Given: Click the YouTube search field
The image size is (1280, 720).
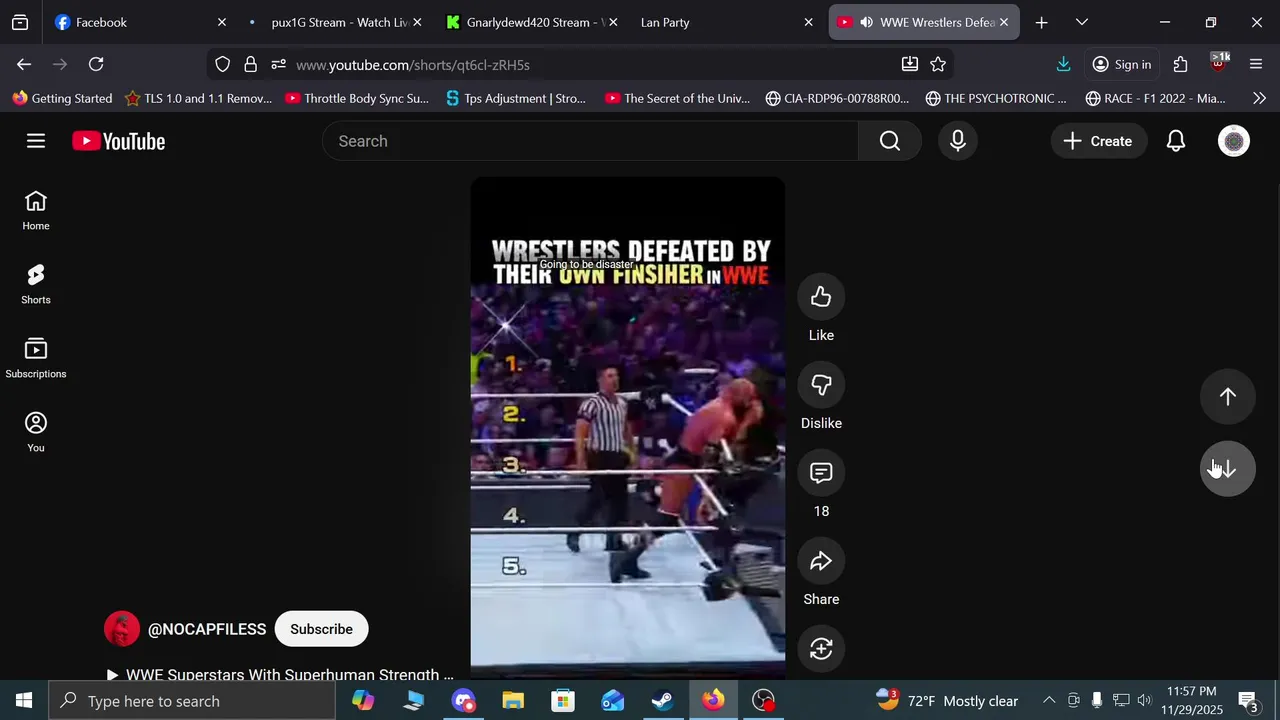Looking at the screenshot, I should tap(590, 141).
